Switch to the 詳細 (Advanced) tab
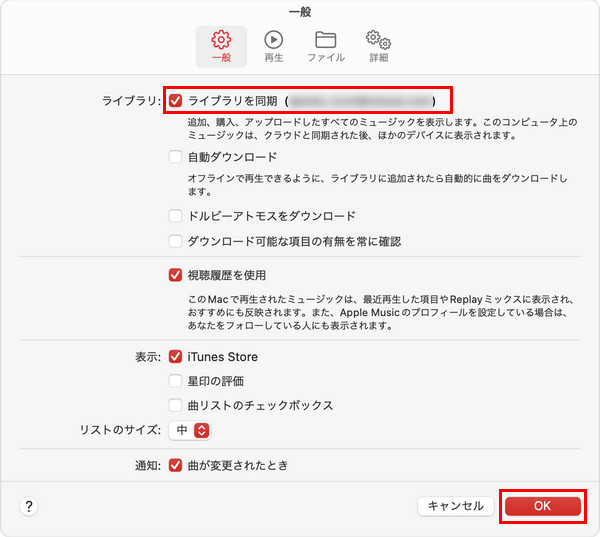Screen dimensions: 600x537 [378, 46]
